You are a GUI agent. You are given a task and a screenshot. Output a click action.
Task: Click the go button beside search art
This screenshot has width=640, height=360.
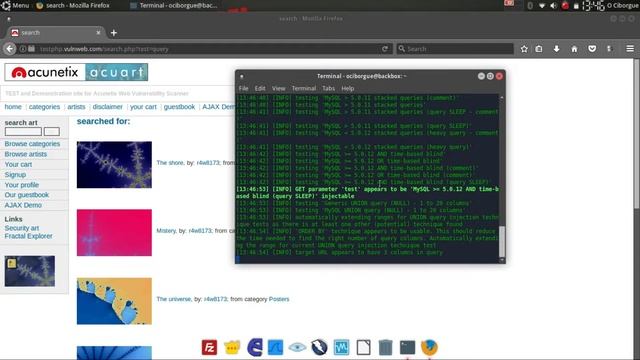click(51, 131)
